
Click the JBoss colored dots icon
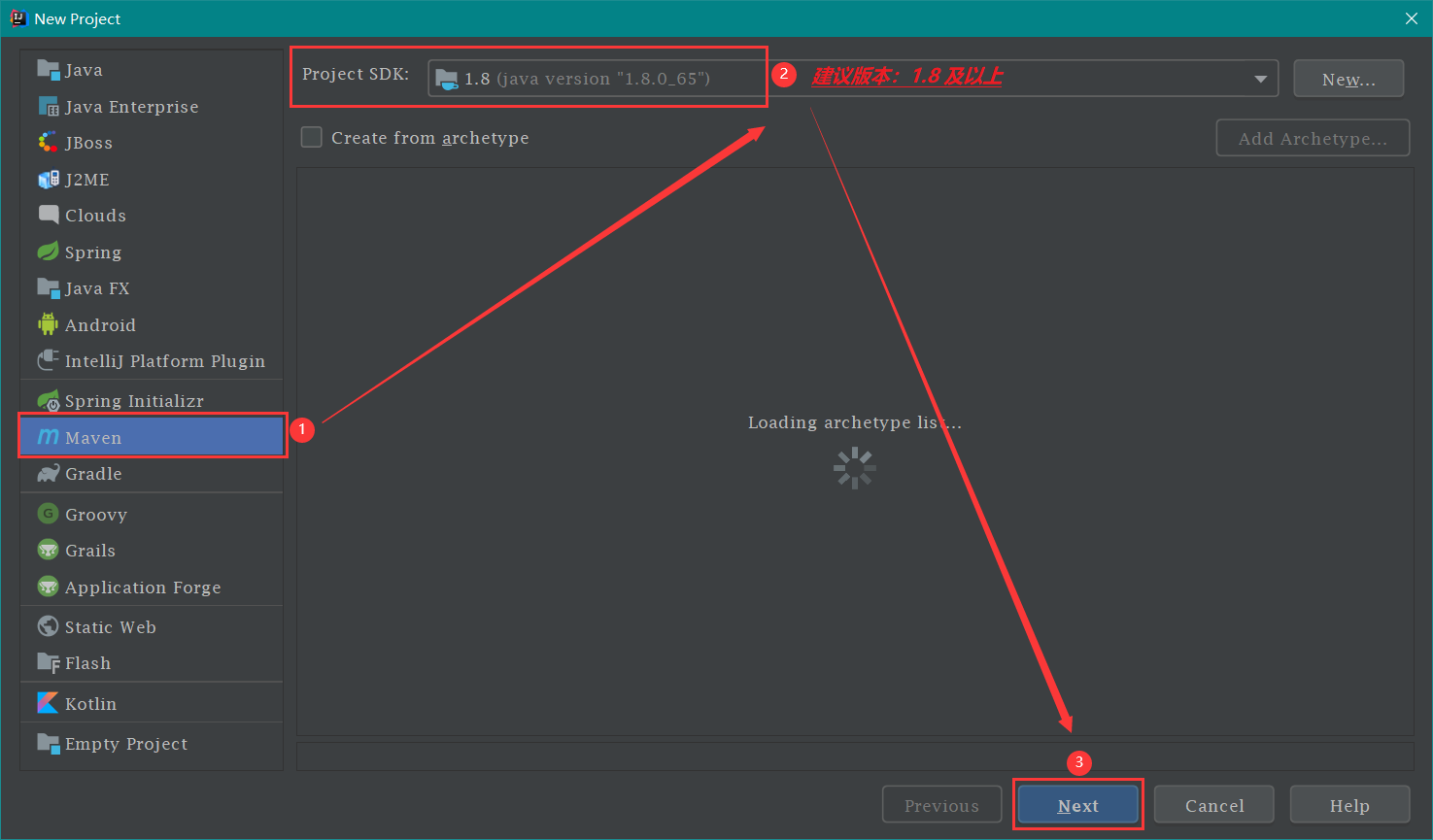[48, 143]
